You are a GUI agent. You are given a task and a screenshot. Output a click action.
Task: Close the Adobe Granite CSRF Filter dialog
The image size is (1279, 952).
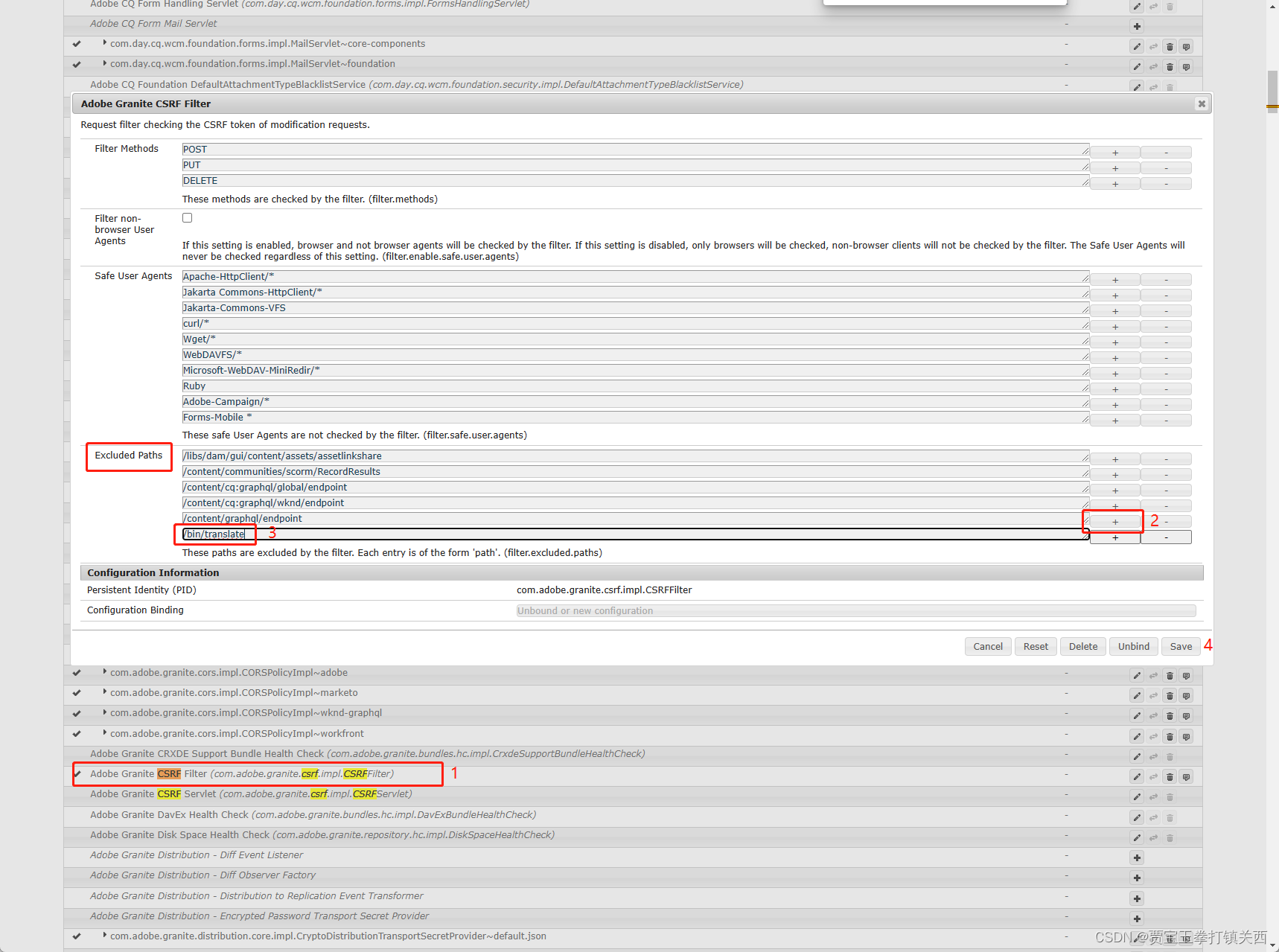coord(1201,103)
